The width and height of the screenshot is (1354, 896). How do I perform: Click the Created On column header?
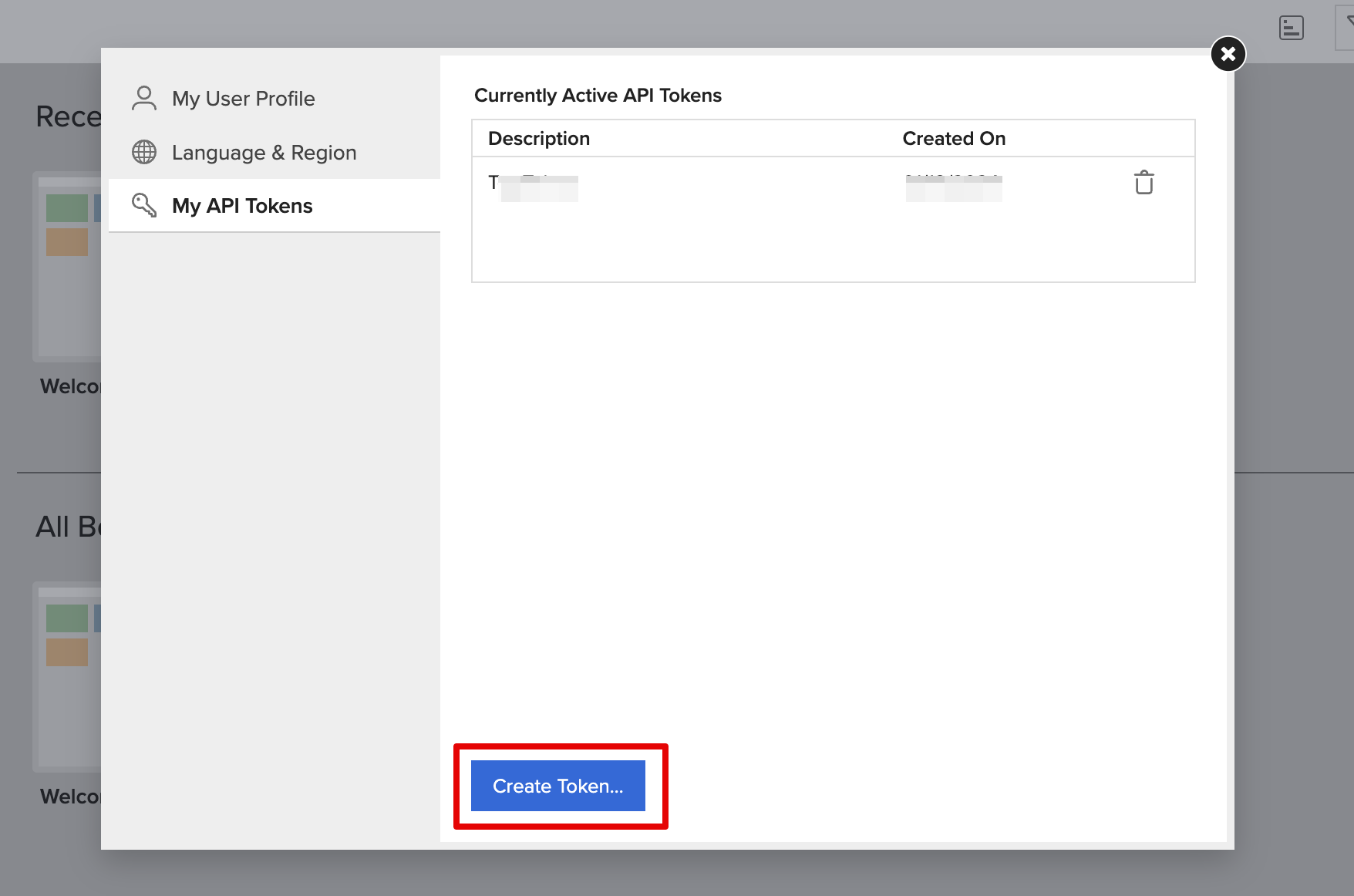click(953, 139)
